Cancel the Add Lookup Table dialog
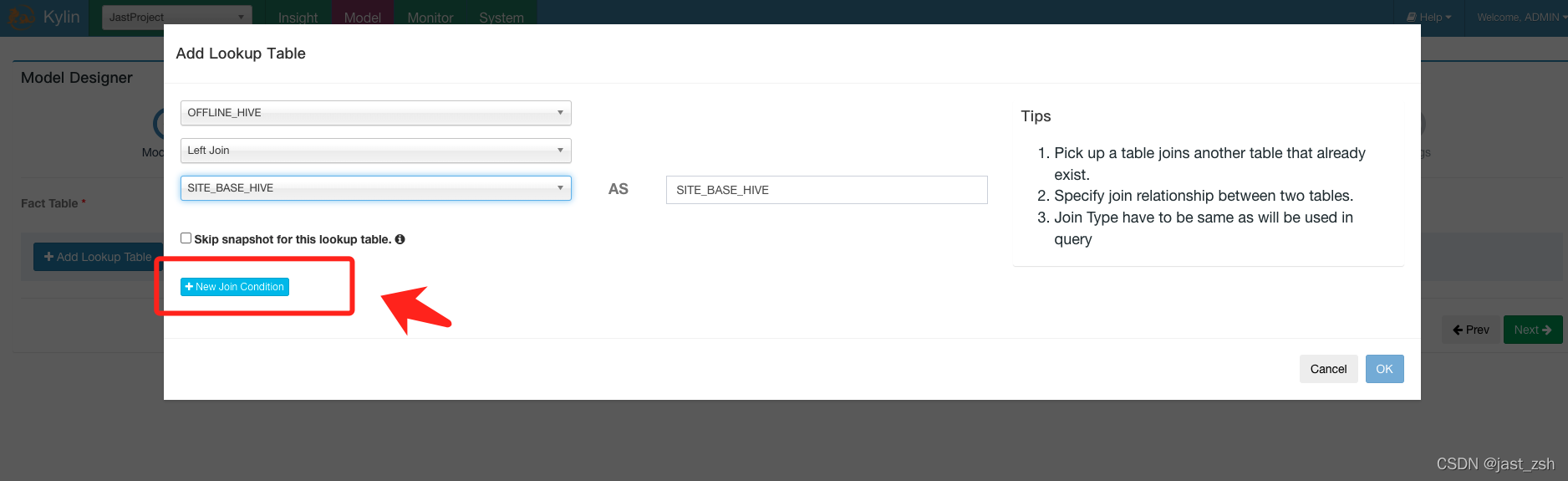The width and height of the screenshot is (1568, 481). click(1328, 369)
